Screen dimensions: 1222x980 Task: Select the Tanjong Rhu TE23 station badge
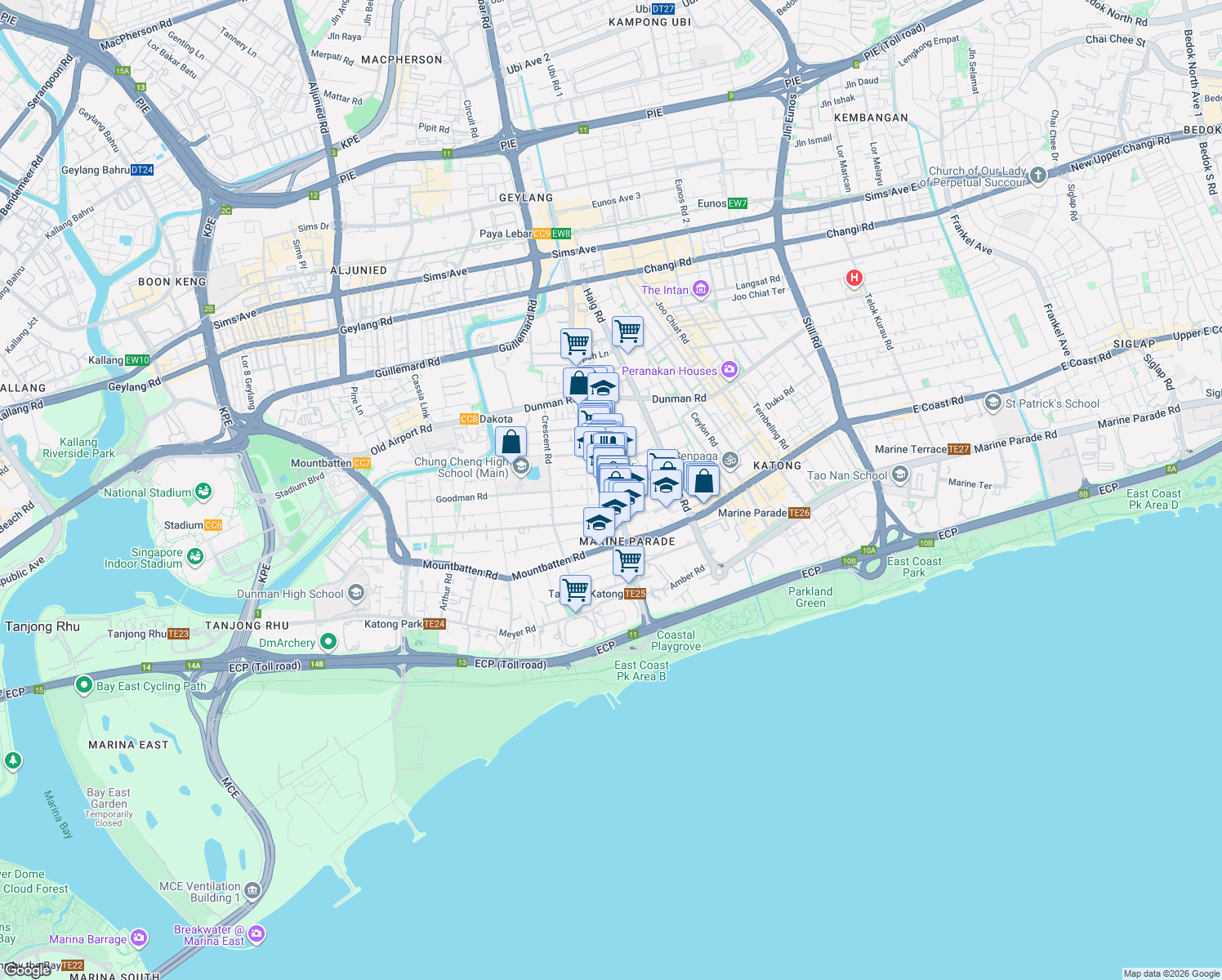(178, 634)
